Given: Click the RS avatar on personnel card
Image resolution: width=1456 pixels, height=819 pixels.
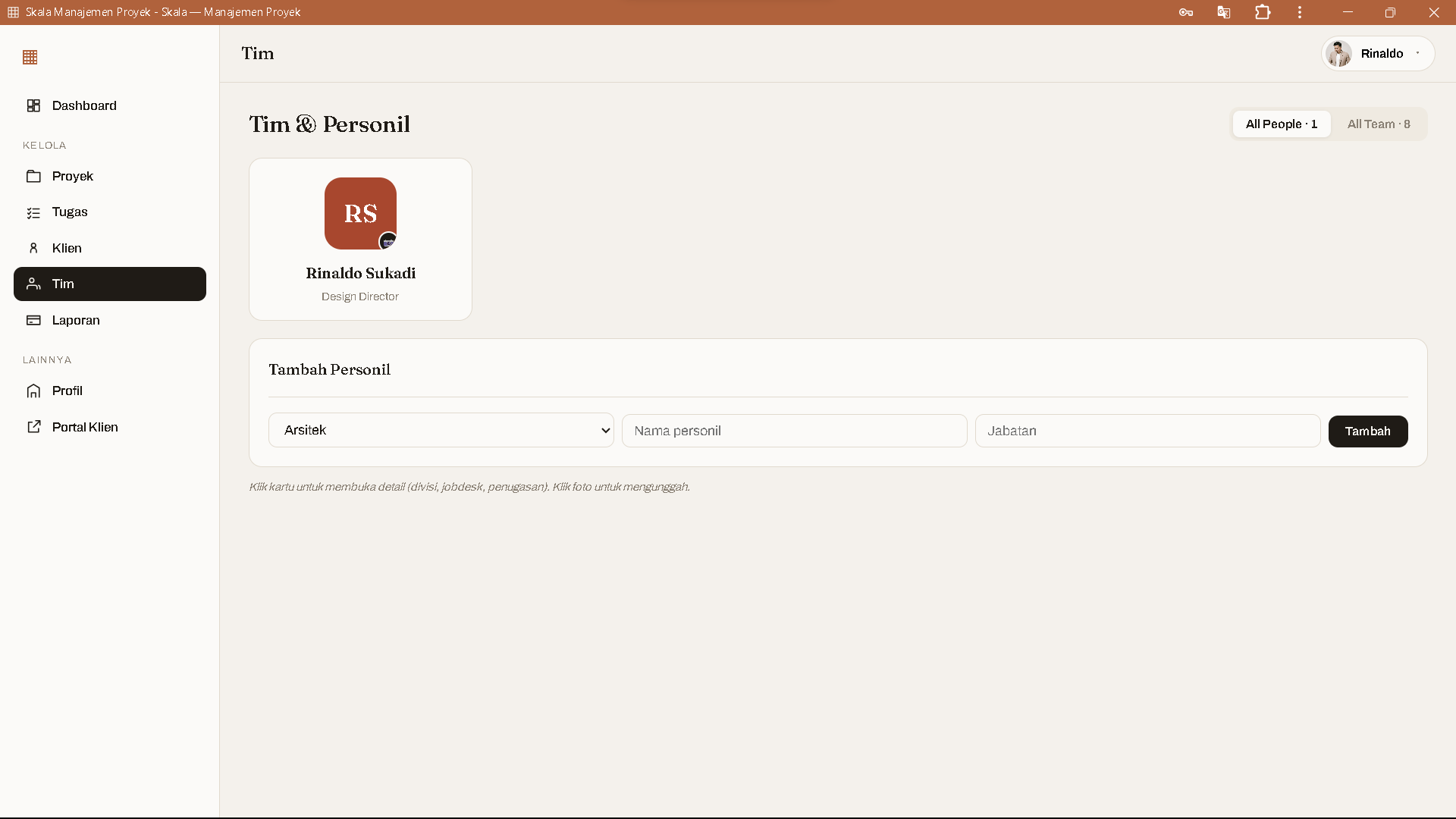Looking at the screenshot, I should pos(360,213).
